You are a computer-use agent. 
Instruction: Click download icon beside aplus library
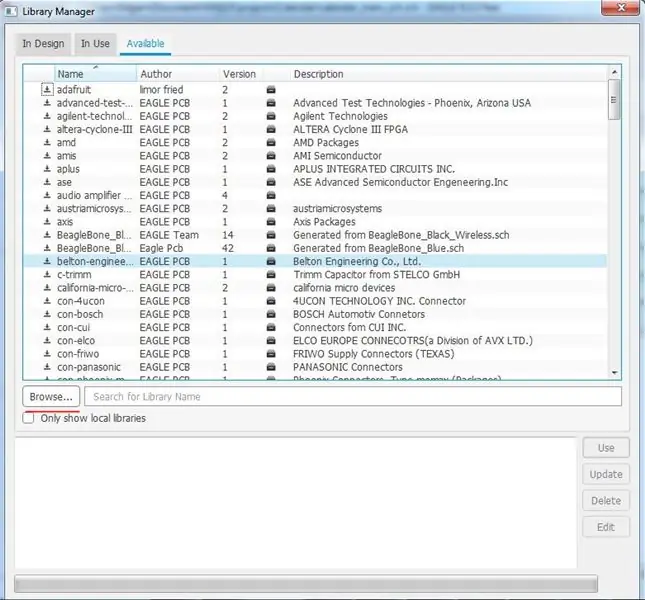47,169
